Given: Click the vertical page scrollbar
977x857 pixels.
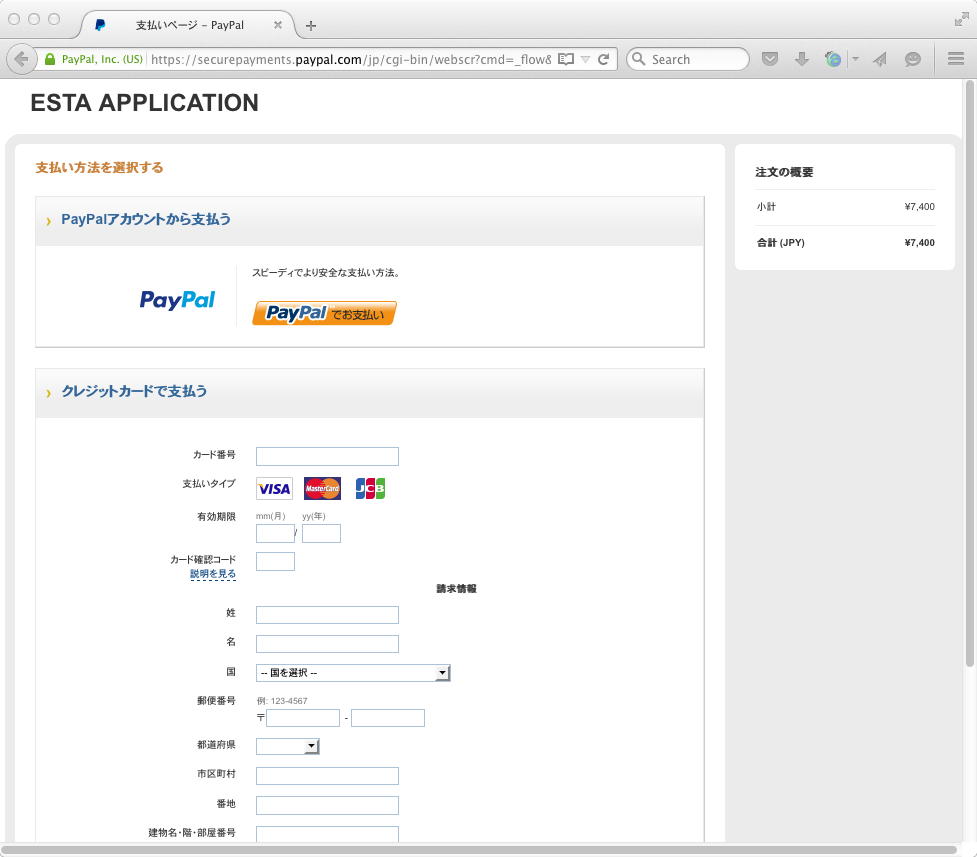Looking at the screenshot, I should [970, 374].
